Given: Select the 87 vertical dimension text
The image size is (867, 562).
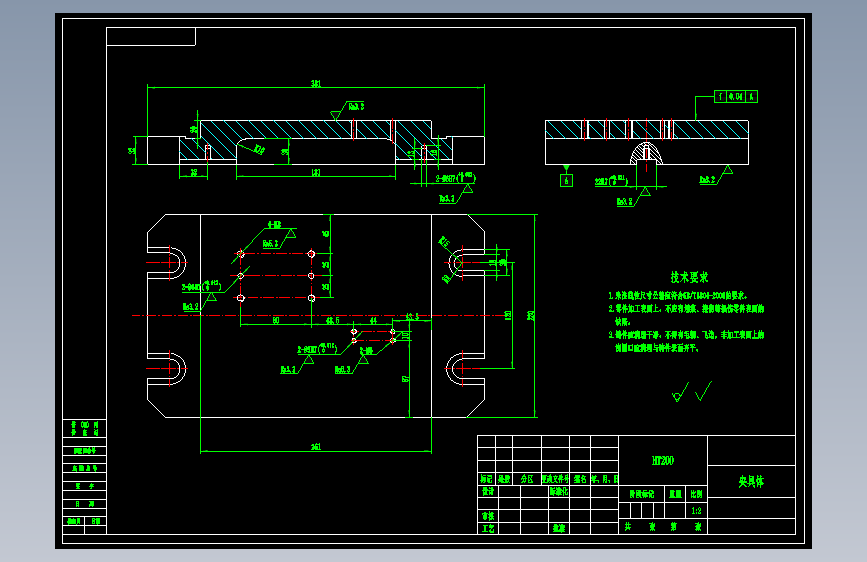Looking at the screenshot, I should click(x=405, y=378).
